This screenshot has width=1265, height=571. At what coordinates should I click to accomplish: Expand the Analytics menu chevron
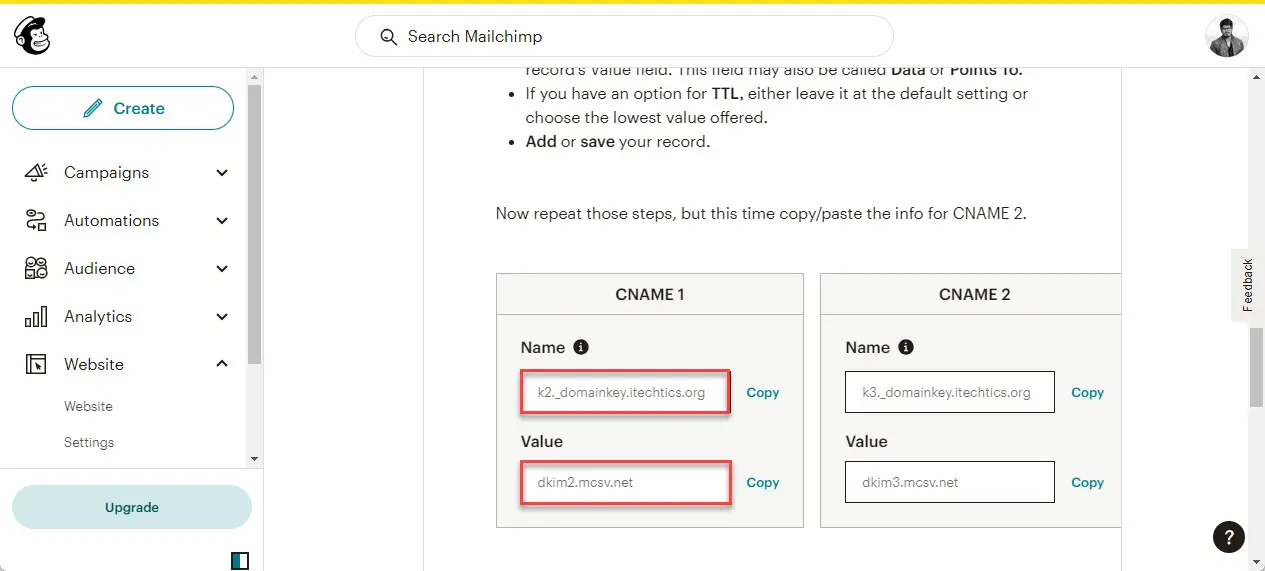(222, 316)
